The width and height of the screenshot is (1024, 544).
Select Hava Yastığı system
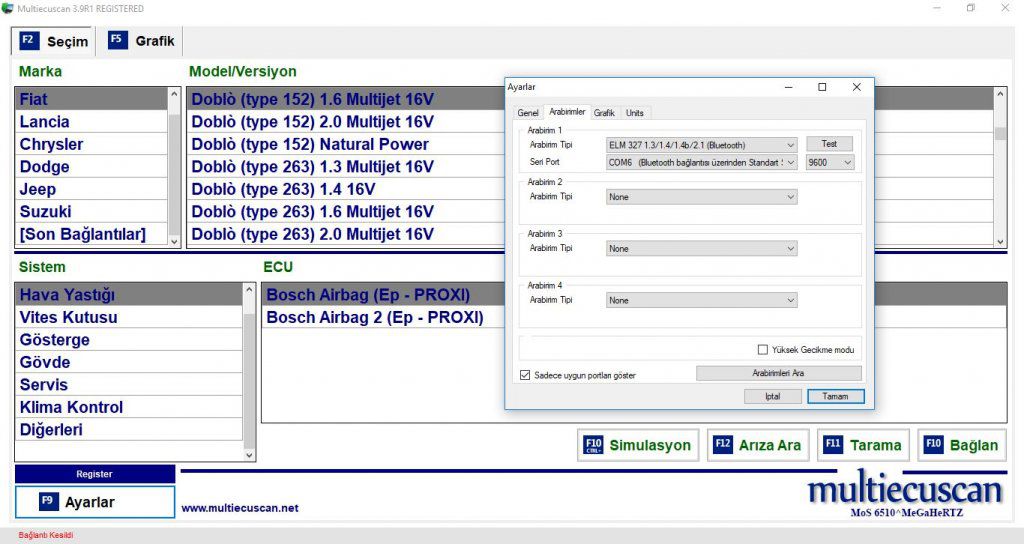tap(129, 295)
